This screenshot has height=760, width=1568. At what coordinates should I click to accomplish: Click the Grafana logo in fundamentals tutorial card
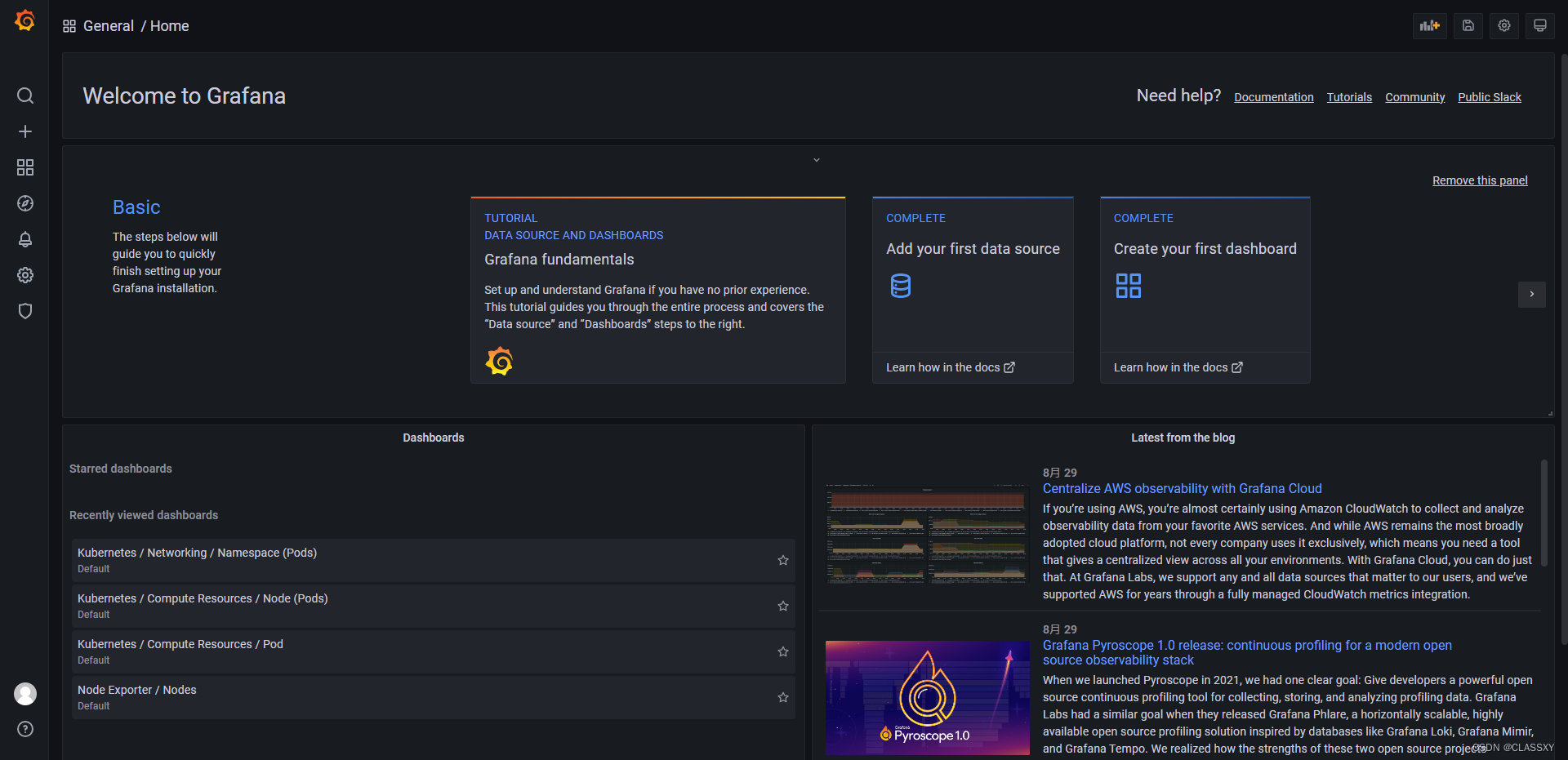tap(499, 361)
